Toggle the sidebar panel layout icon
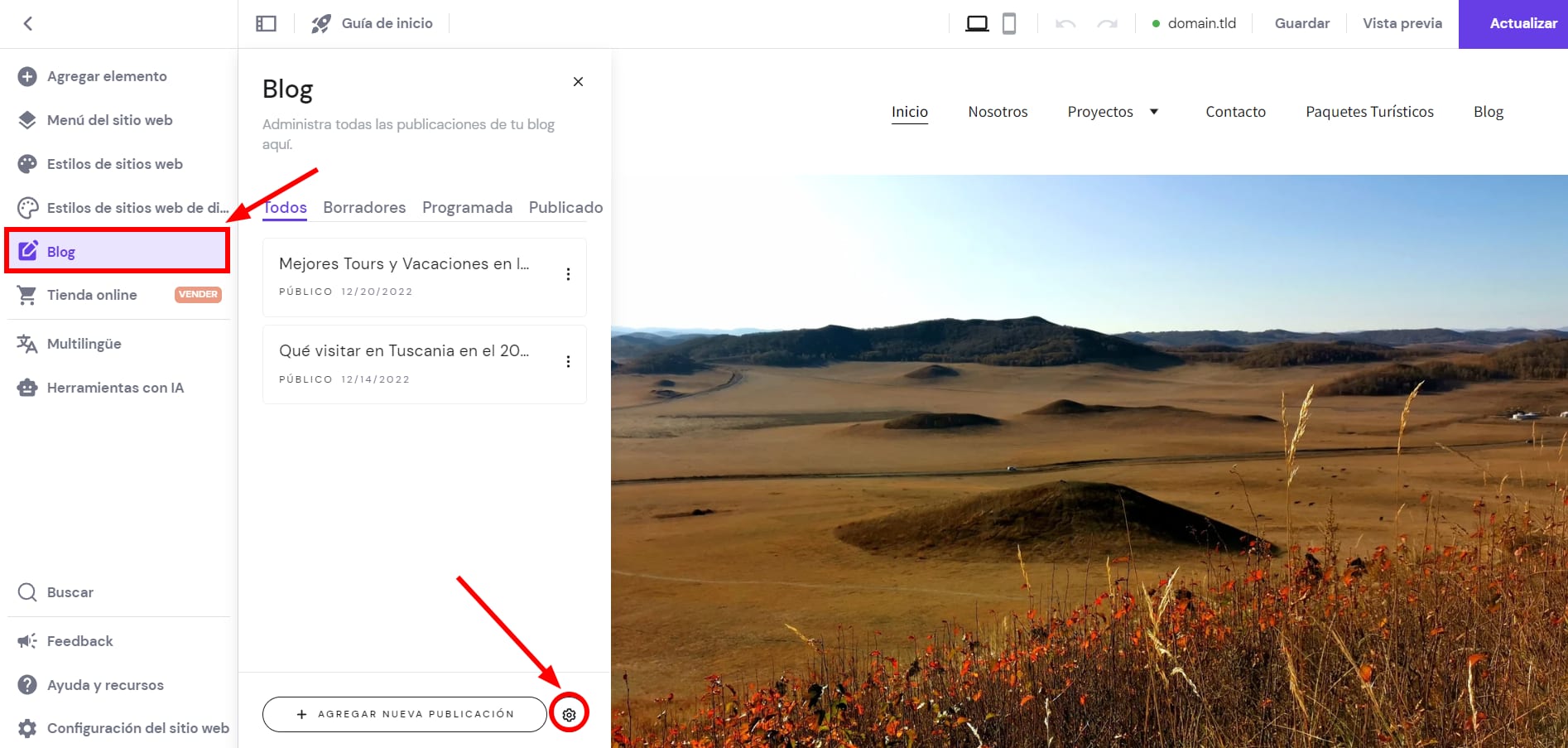 click(x=266, y=23)
